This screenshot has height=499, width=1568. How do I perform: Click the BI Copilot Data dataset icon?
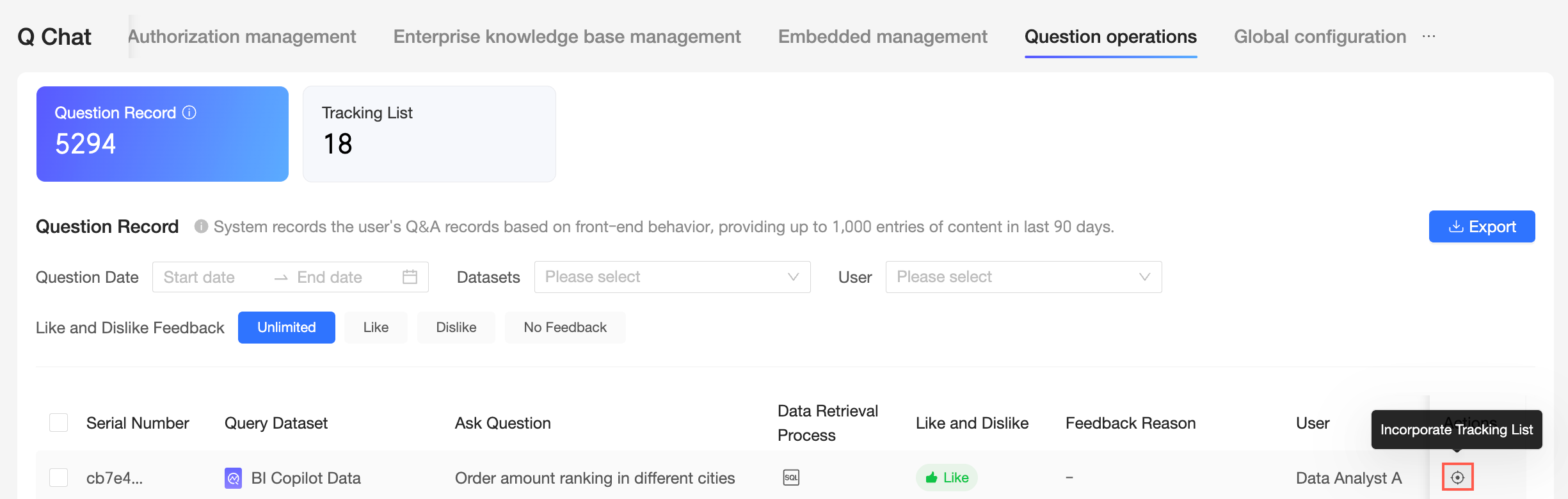click(233, 478)
